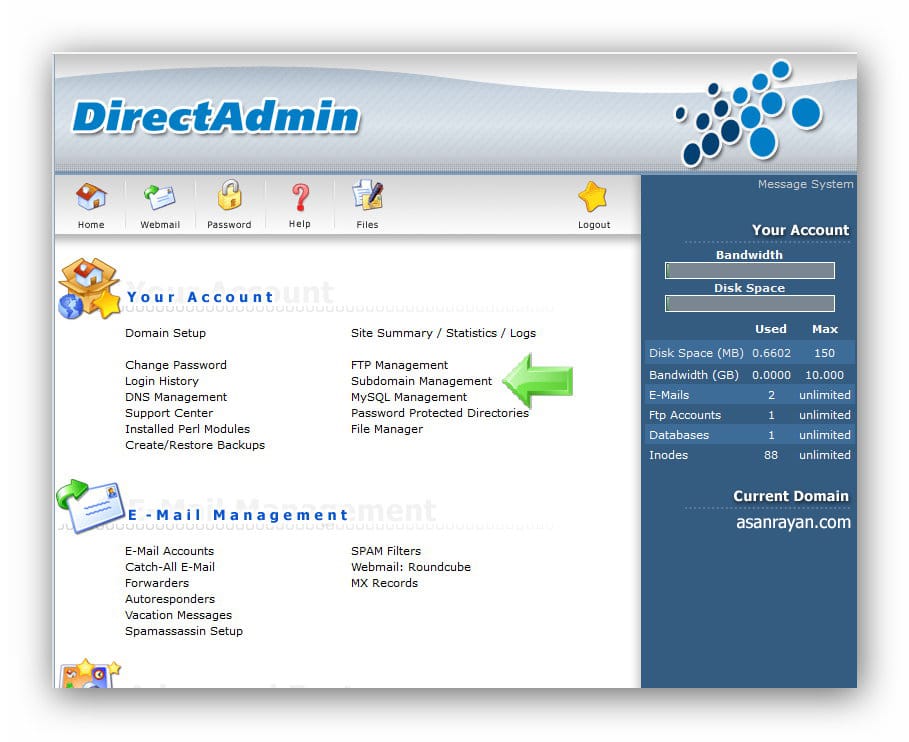Image resolution: width=909 pixels, height=742 pixels.
Task: Open Create/Restore Backups
Action: [195, 445]
